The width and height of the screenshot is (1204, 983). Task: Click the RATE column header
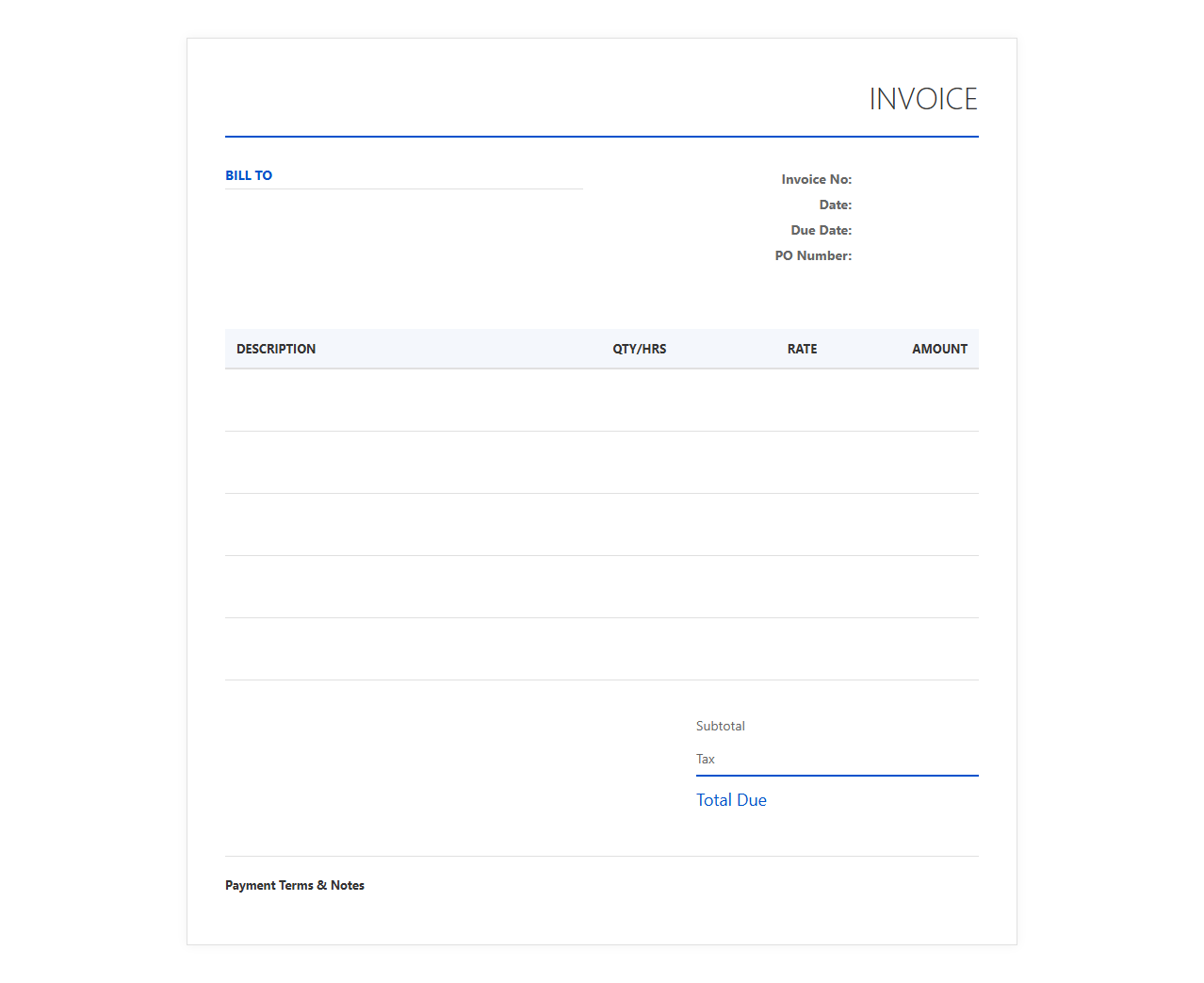point(803,349)
